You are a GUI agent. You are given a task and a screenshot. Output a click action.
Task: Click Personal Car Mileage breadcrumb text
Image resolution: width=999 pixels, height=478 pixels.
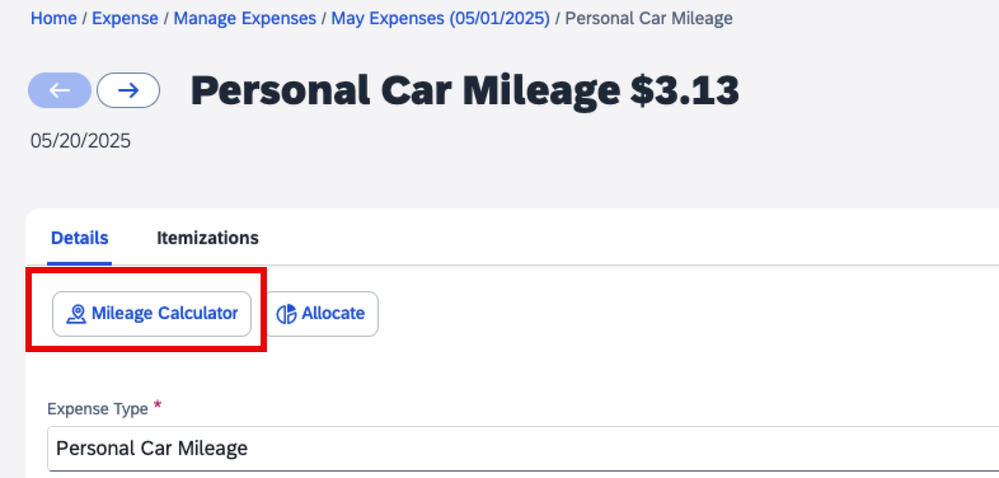click(x=649, y=18)
